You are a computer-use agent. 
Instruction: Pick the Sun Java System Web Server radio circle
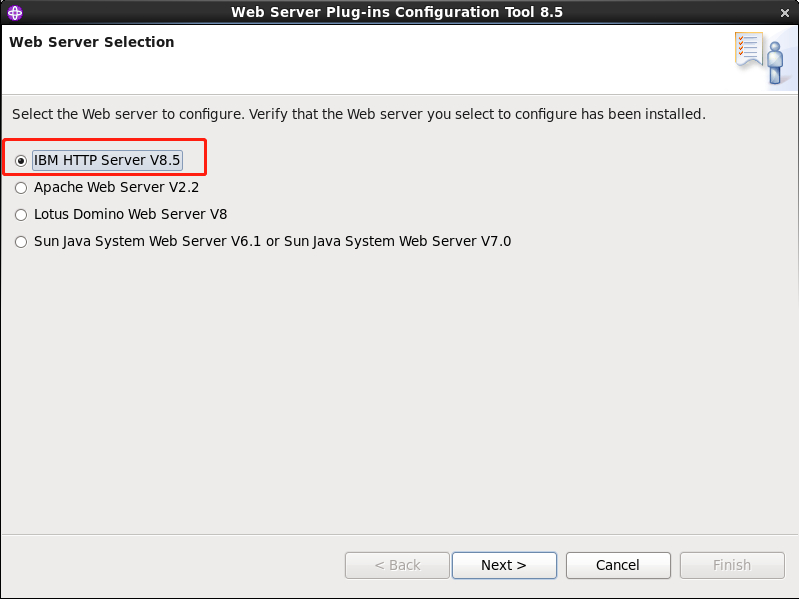click(21, 242)
